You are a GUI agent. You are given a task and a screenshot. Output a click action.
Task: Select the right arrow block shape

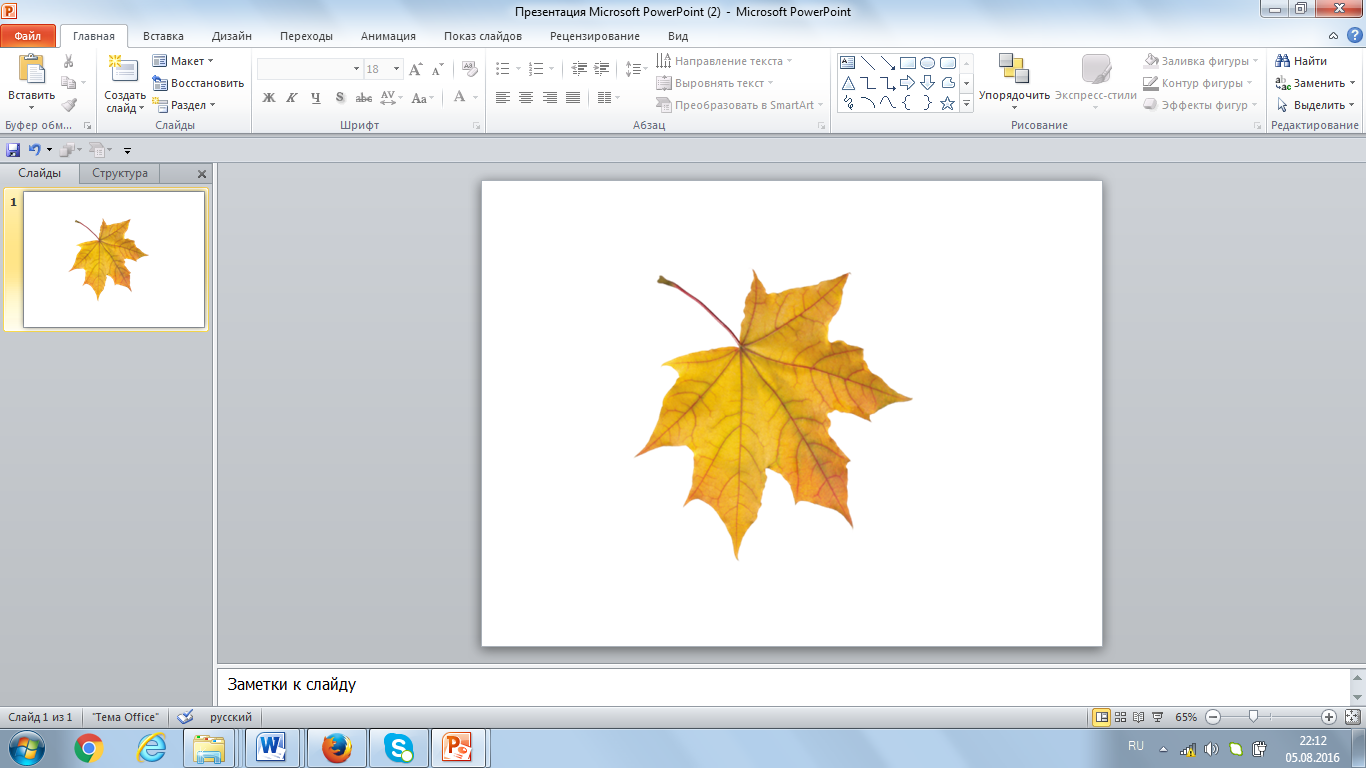[908, 83]
